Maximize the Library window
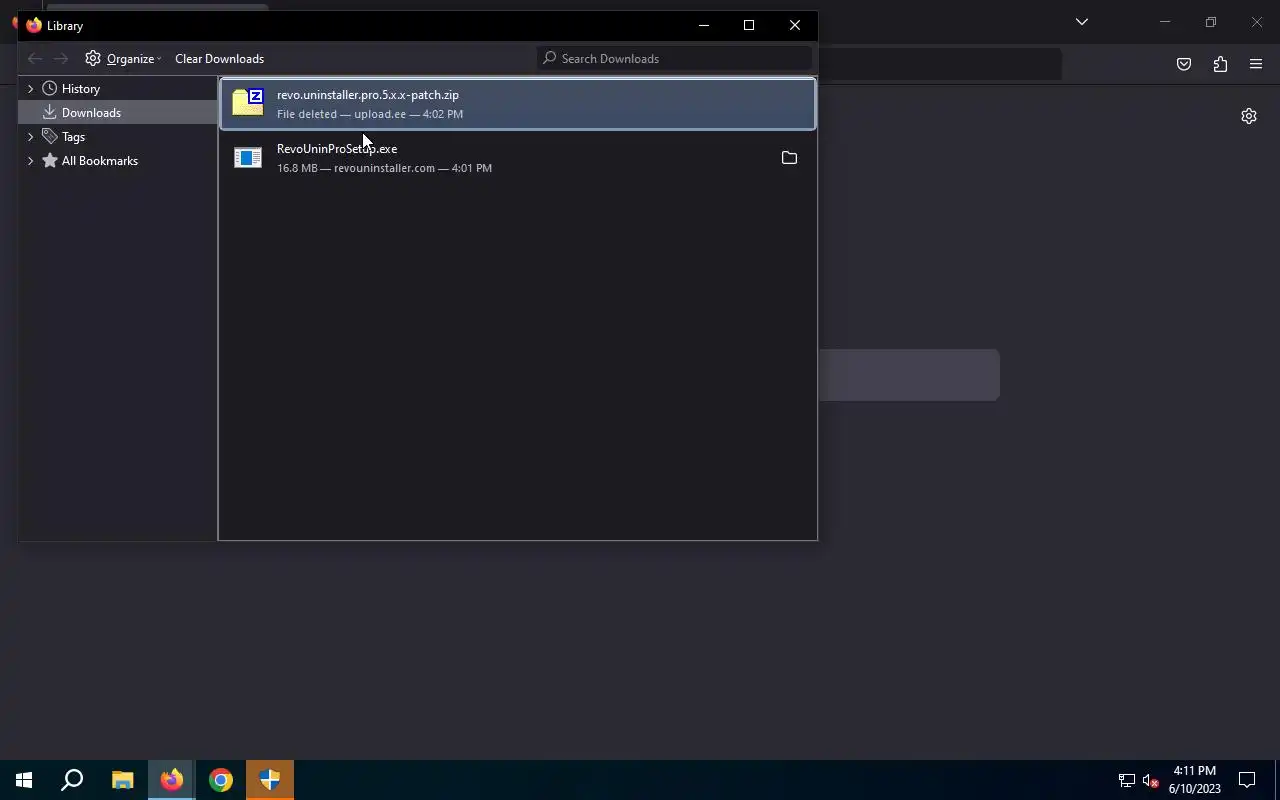The image size is (1280, 800). tap(749, 25)
